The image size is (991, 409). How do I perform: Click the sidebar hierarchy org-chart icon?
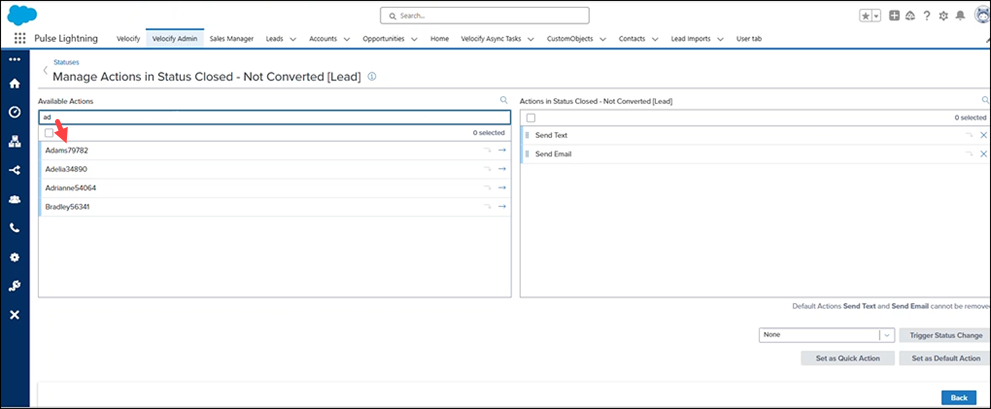[x=15, y=142]
